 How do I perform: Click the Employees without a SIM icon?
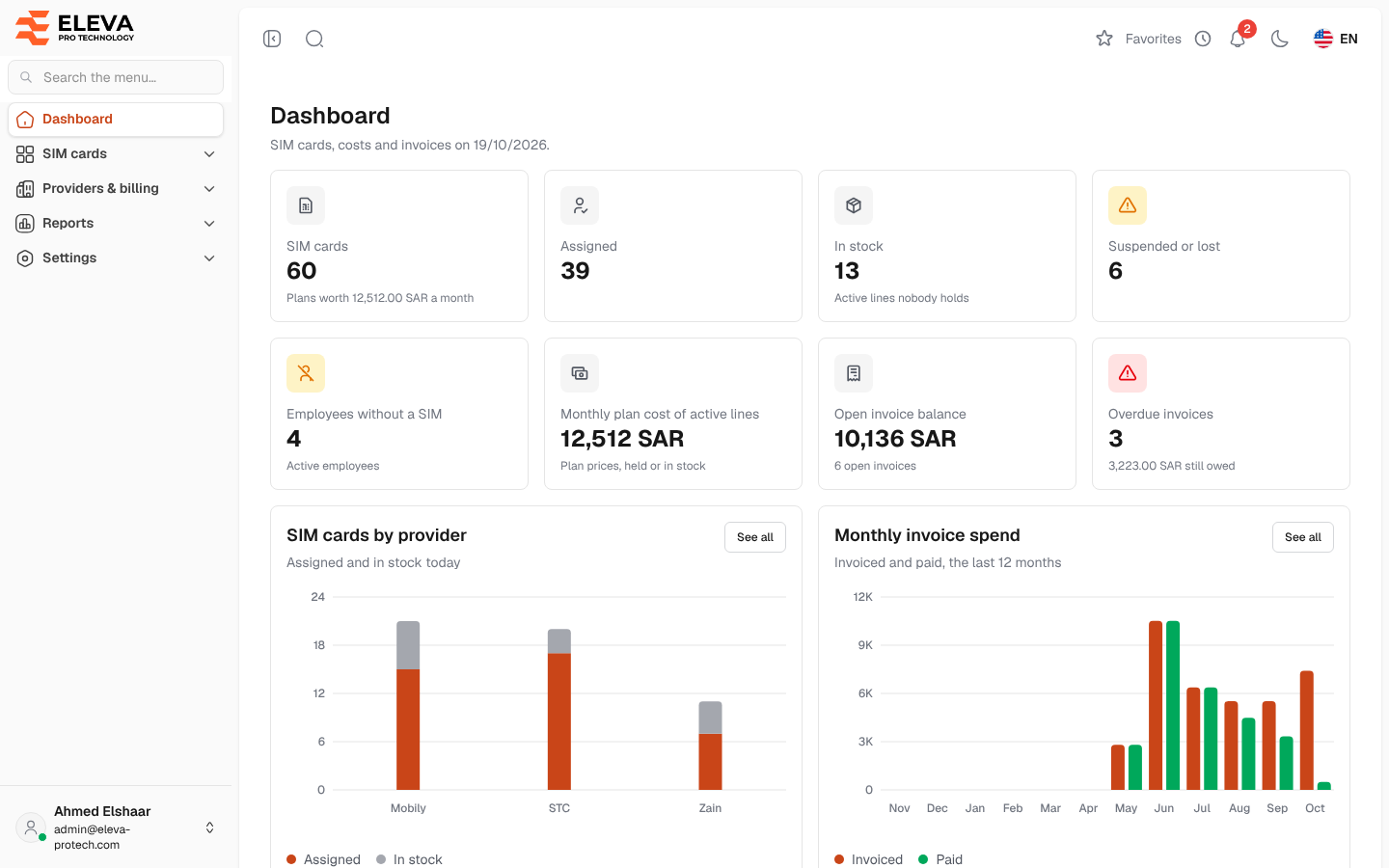point(306,373)
